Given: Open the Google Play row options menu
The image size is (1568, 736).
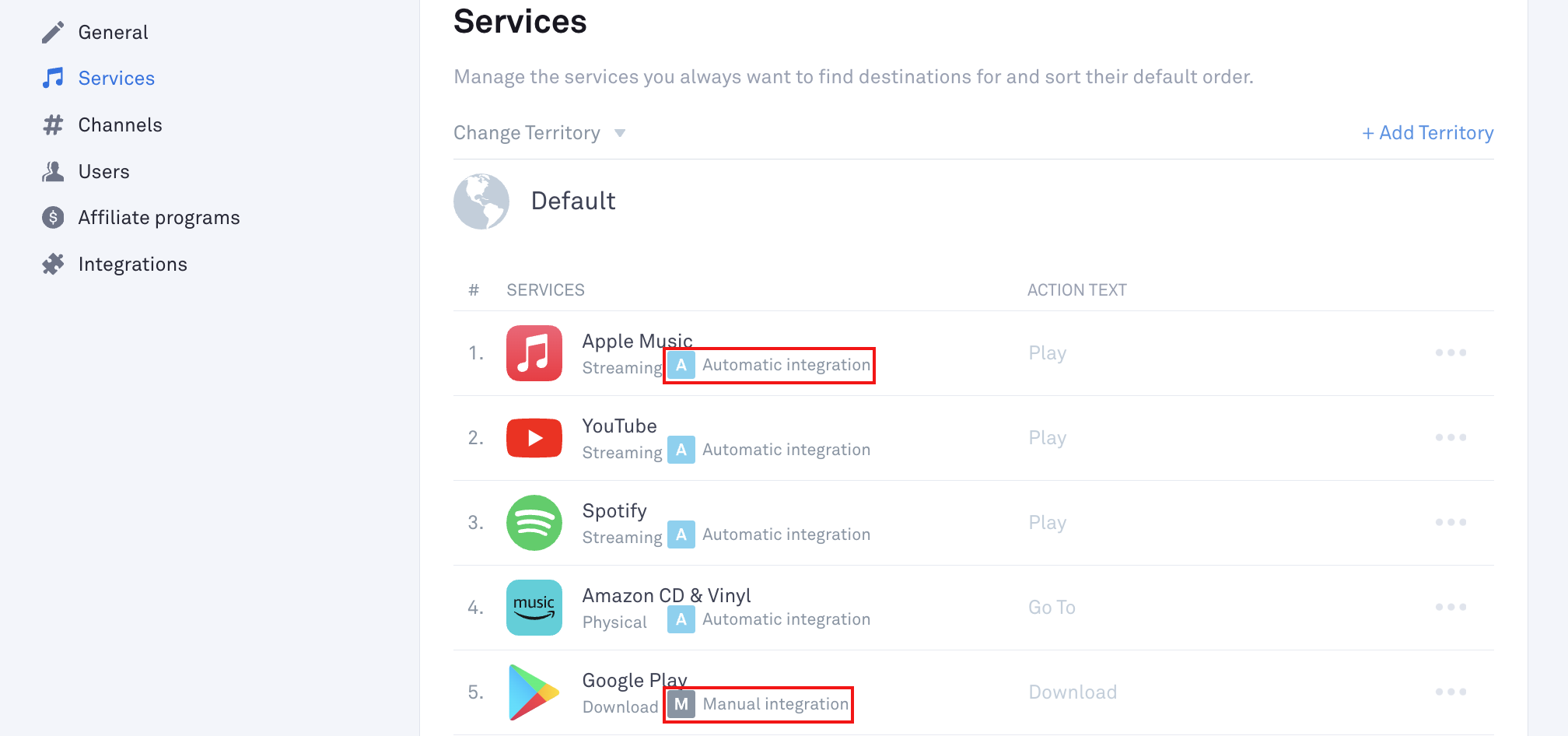Looking at the screenshot, I should pos(1451,692).
